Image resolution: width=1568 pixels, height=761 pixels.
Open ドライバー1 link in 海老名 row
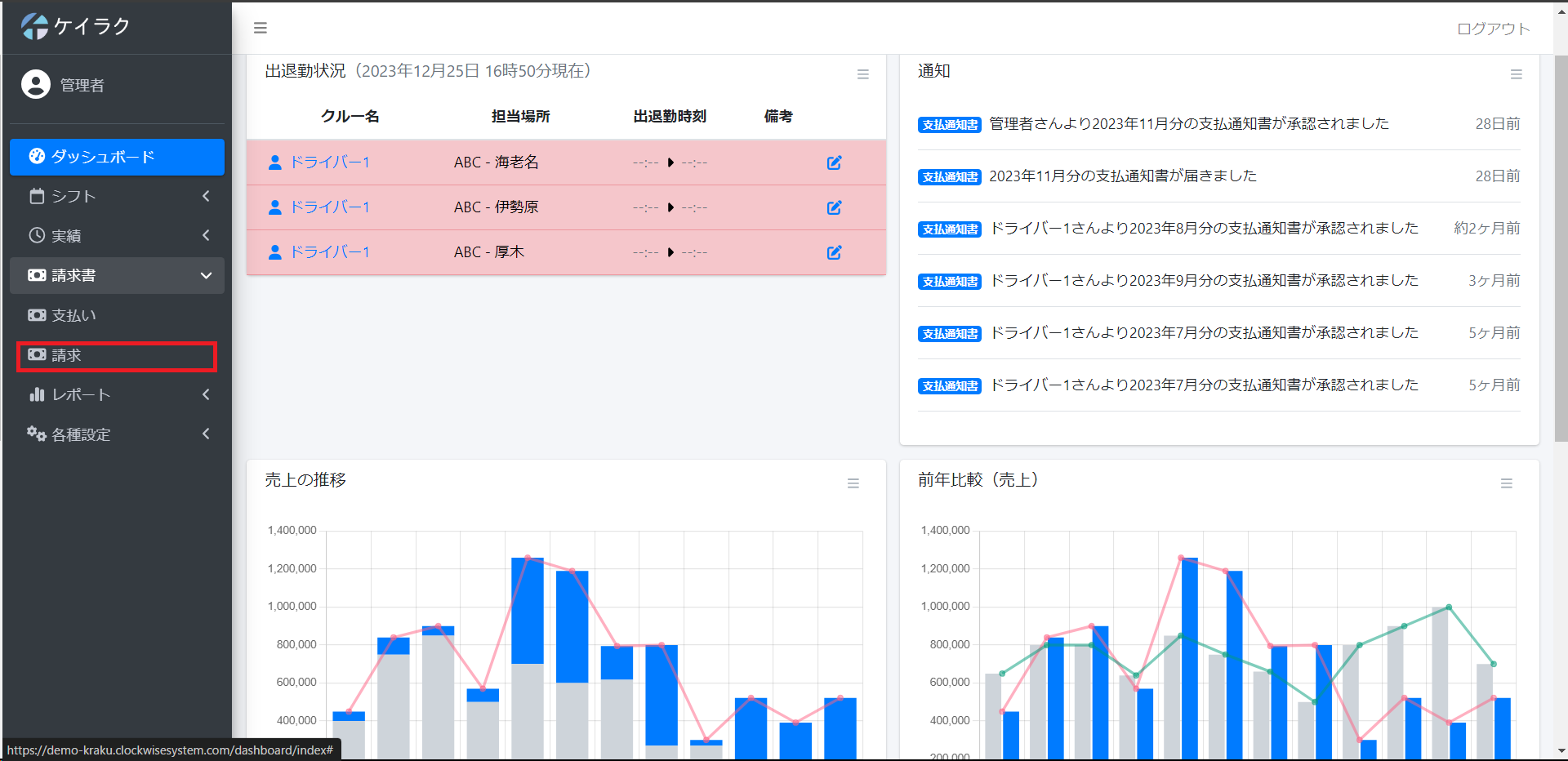point(330,162)
